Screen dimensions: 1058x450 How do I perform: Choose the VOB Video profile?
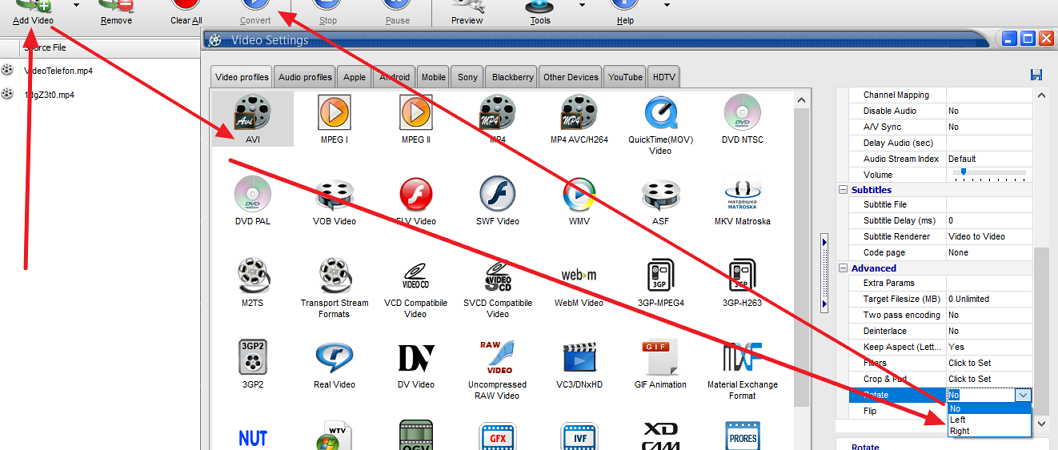coord(335,200)
